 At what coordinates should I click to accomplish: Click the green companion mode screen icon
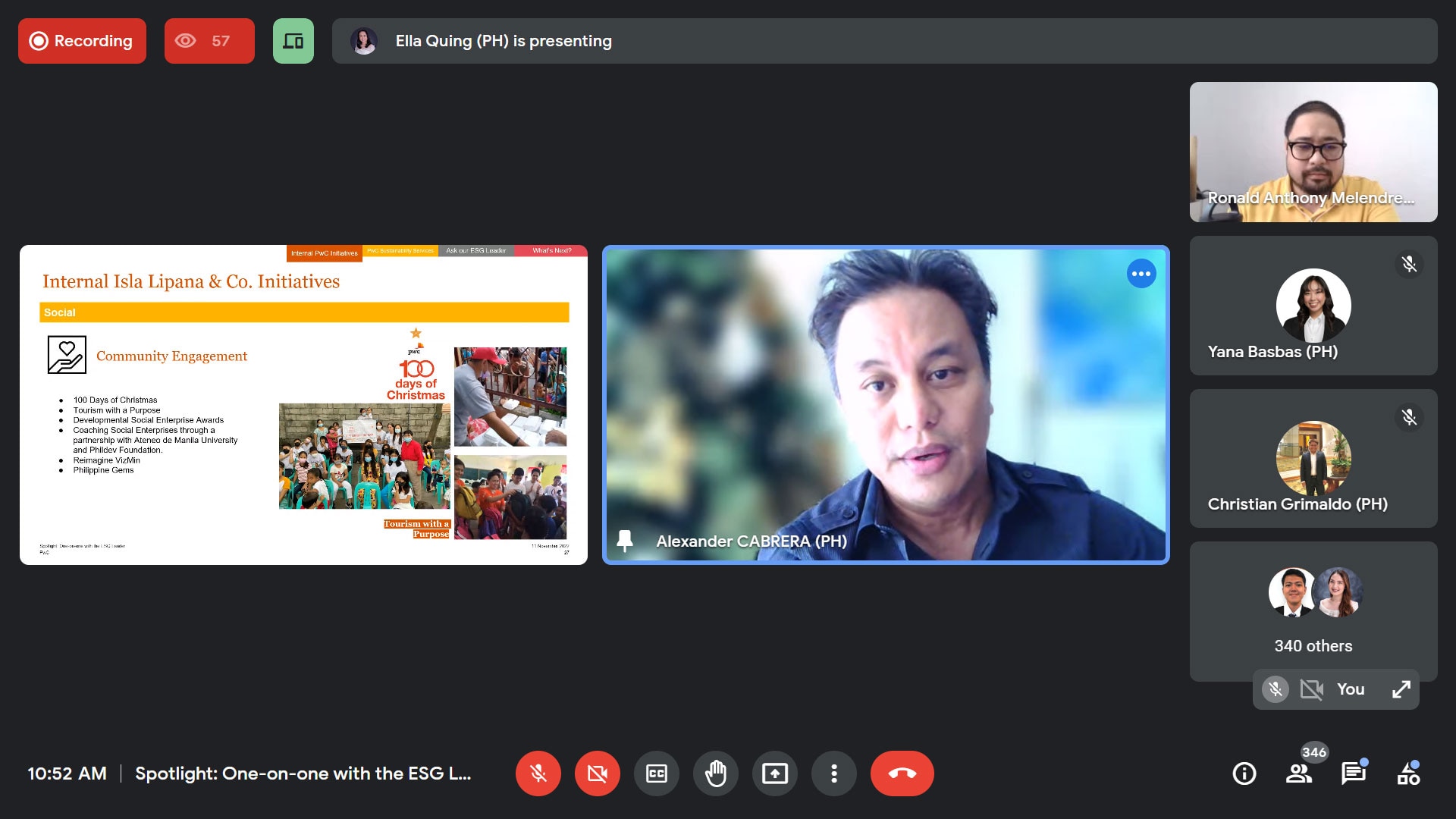coord(293,41)
